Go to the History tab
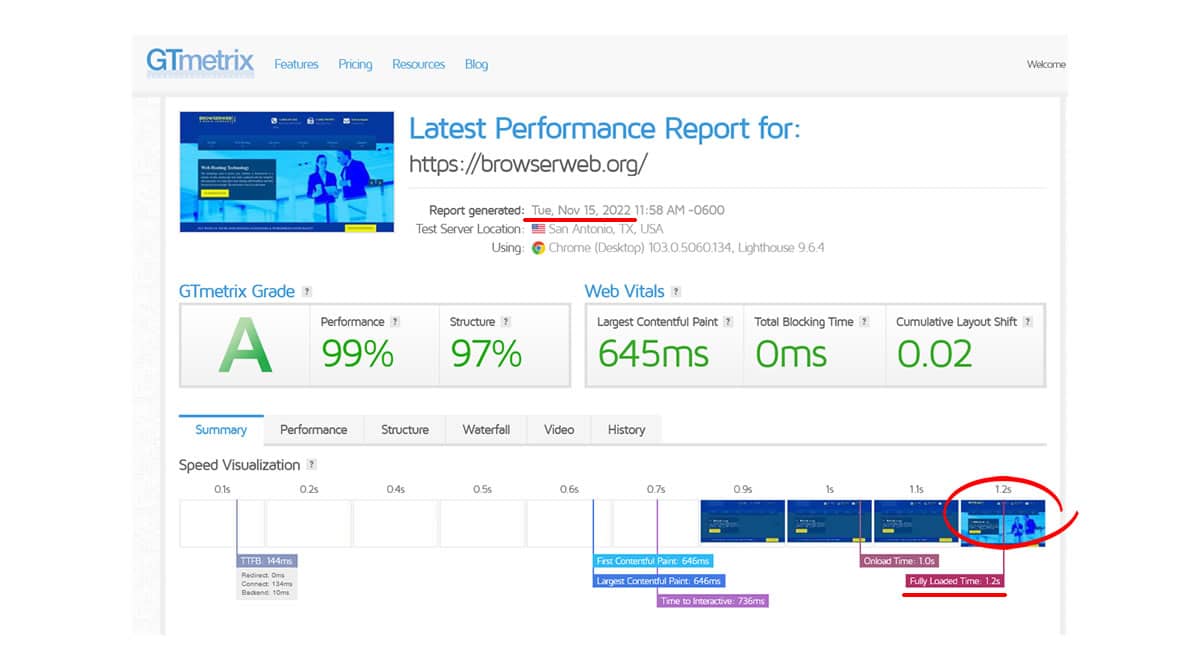This screenshot has width=1200, height=670. click(626, 430)
